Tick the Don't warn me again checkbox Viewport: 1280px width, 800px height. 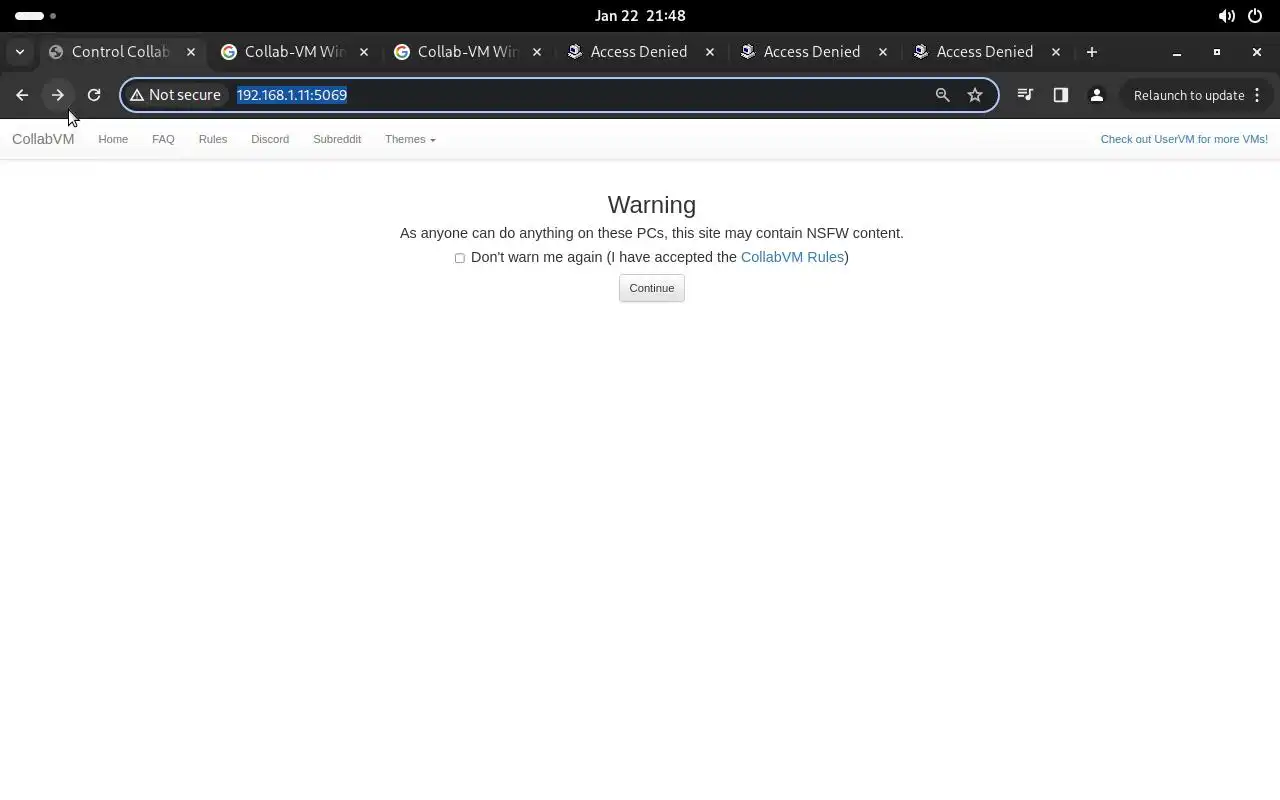pos(460,258)
